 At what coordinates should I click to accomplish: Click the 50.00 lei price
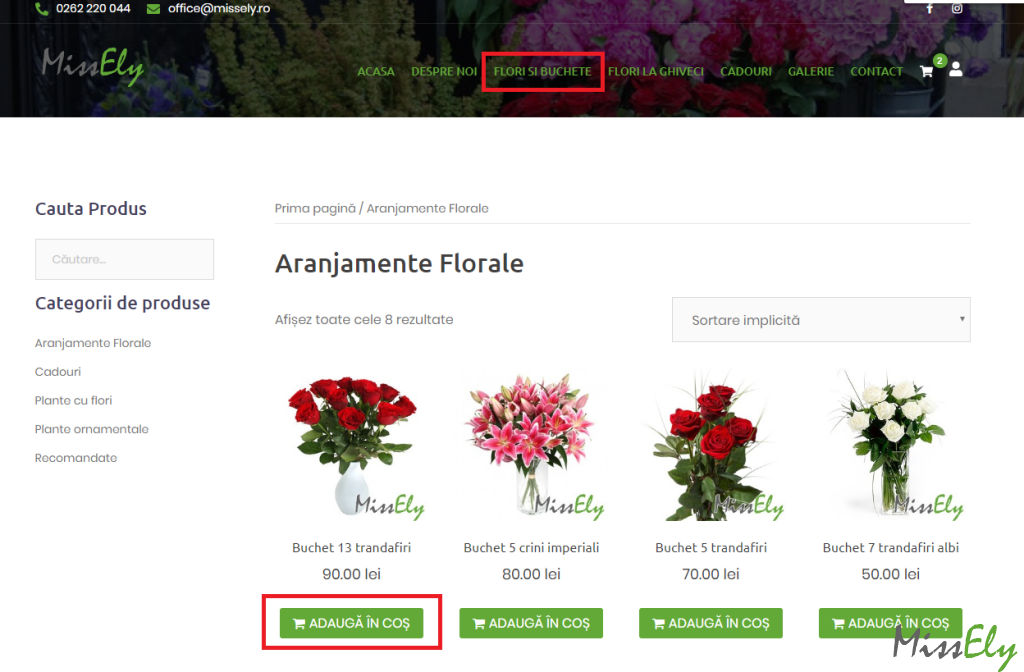click(890, 574)
